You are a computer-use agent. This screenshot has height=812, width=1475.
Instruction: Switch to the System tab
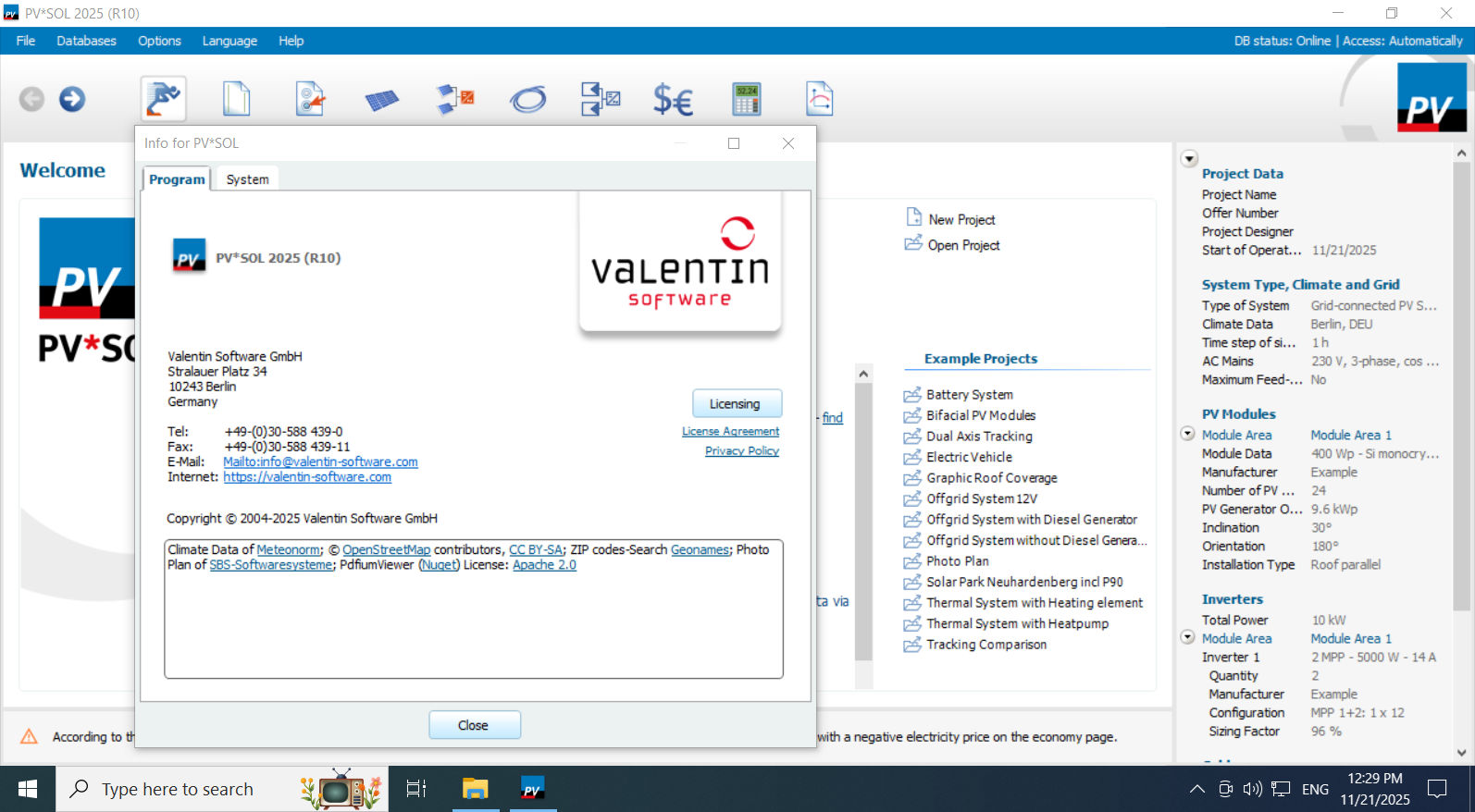pos(247,179)
